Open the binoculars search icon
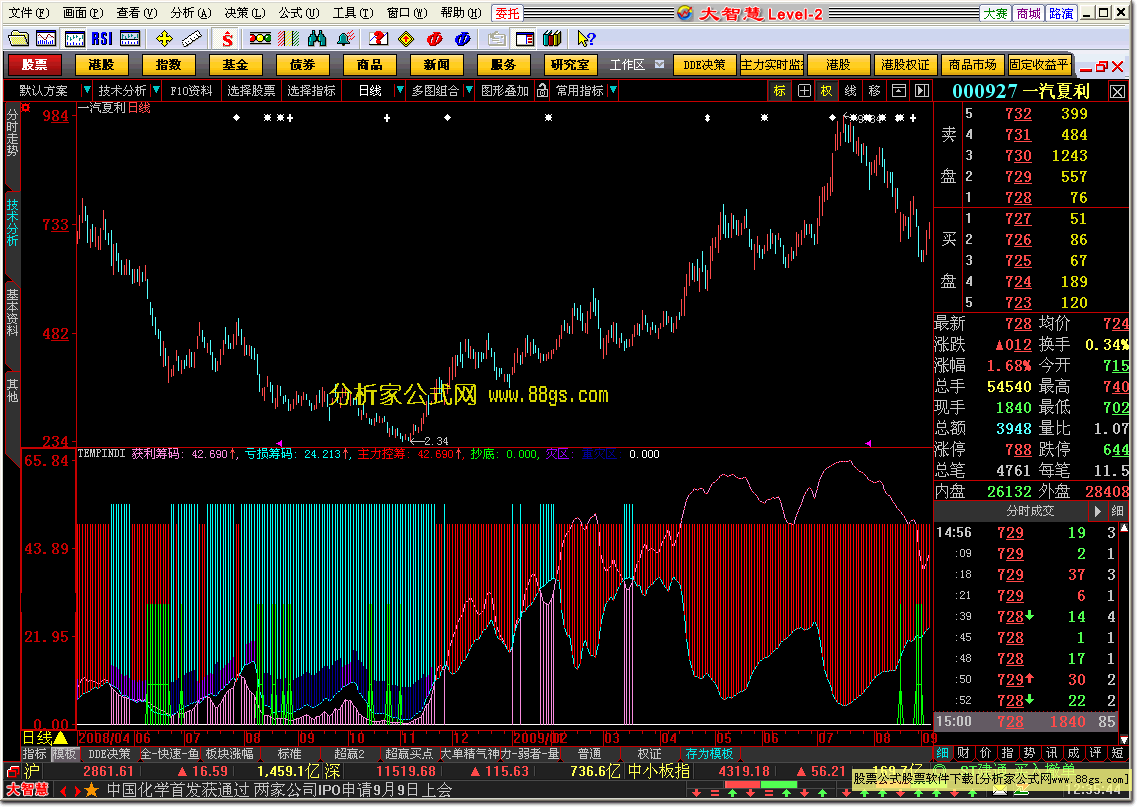1139x808 pixels. pyautogui.click(x=317, y=39)
